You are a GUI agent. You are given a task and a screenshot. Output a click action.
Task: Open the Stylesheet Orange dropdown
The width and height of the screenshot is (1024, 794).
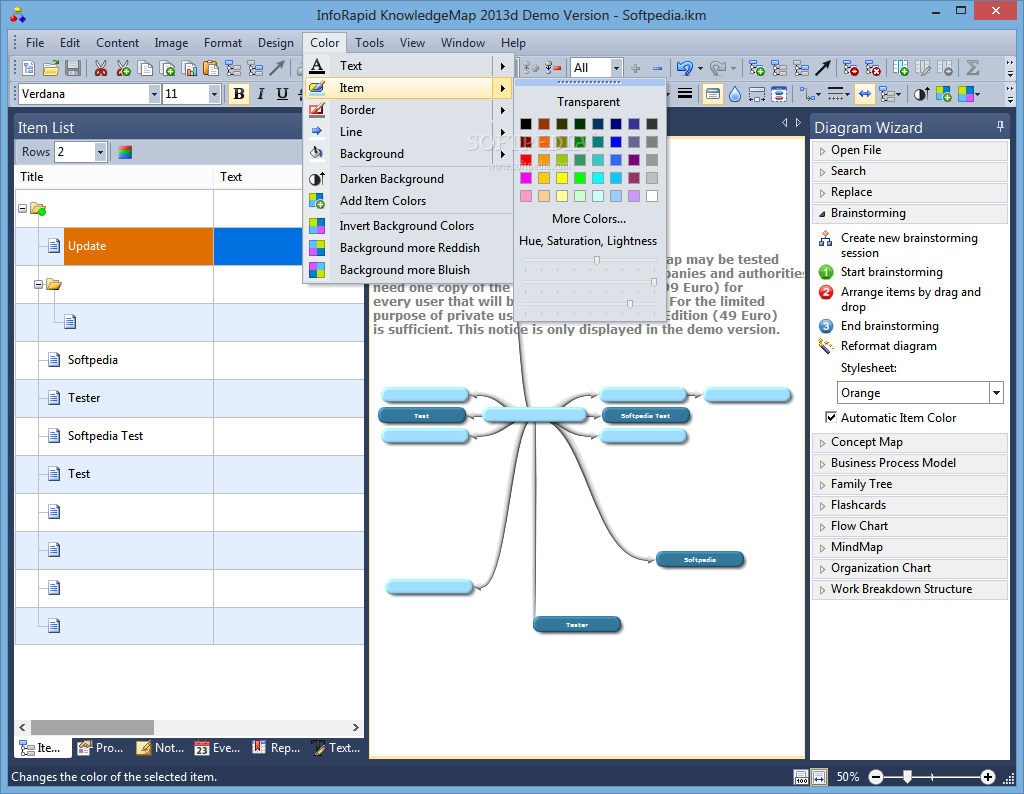[996, 393]
